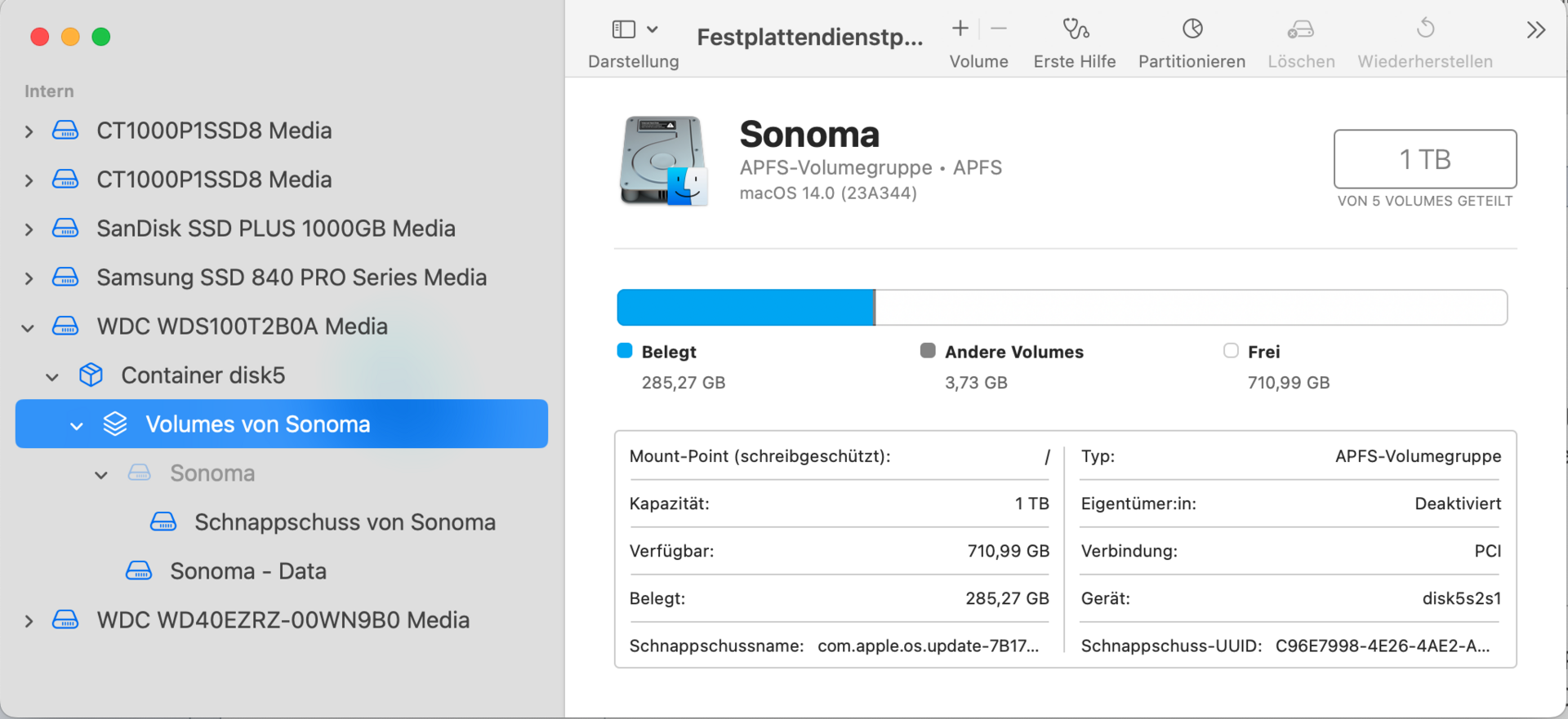Click the 1 TB capacity box
1568x719 pixels.
point(1424,159)
